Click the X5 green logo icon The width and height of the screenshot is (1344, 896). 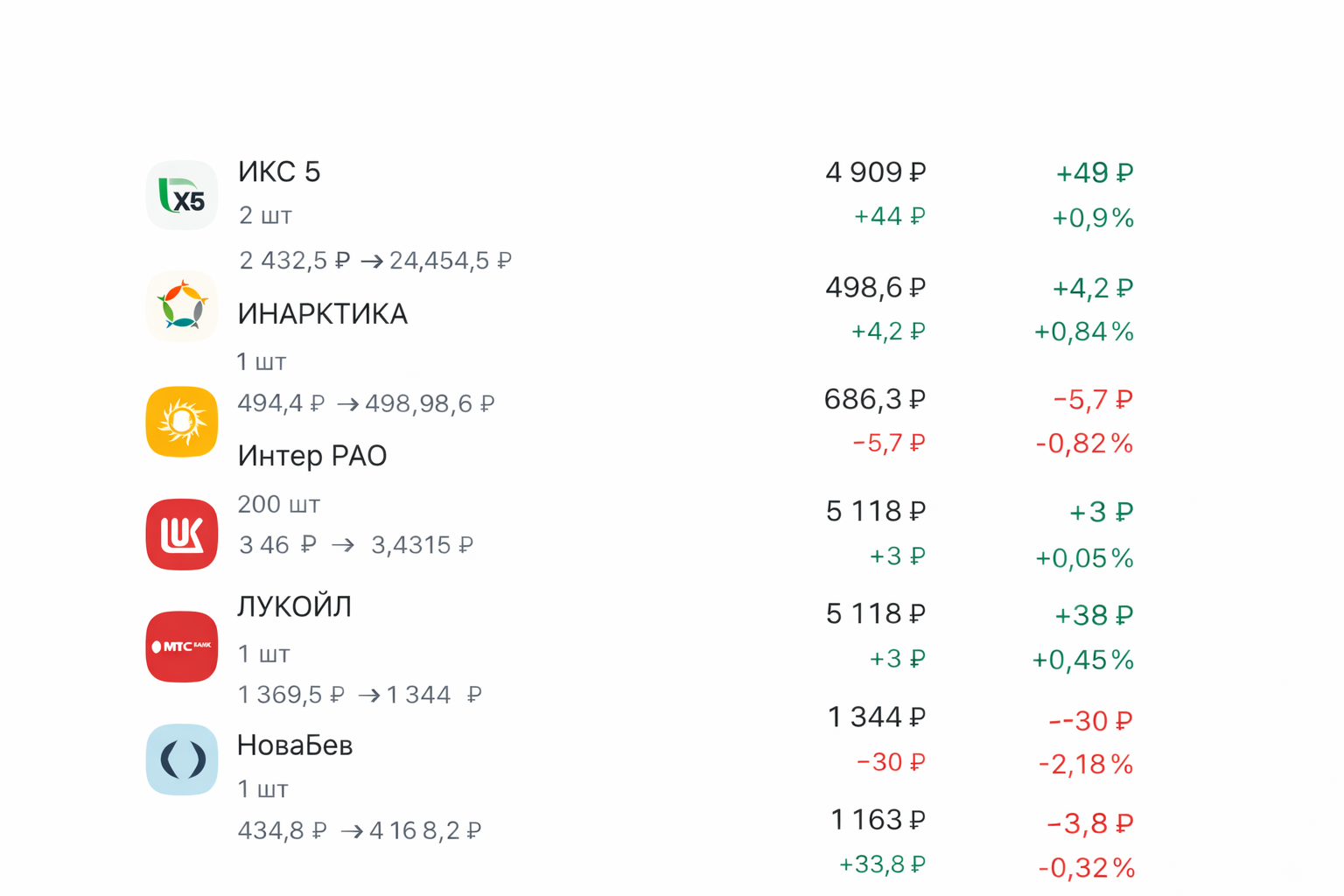182,195
